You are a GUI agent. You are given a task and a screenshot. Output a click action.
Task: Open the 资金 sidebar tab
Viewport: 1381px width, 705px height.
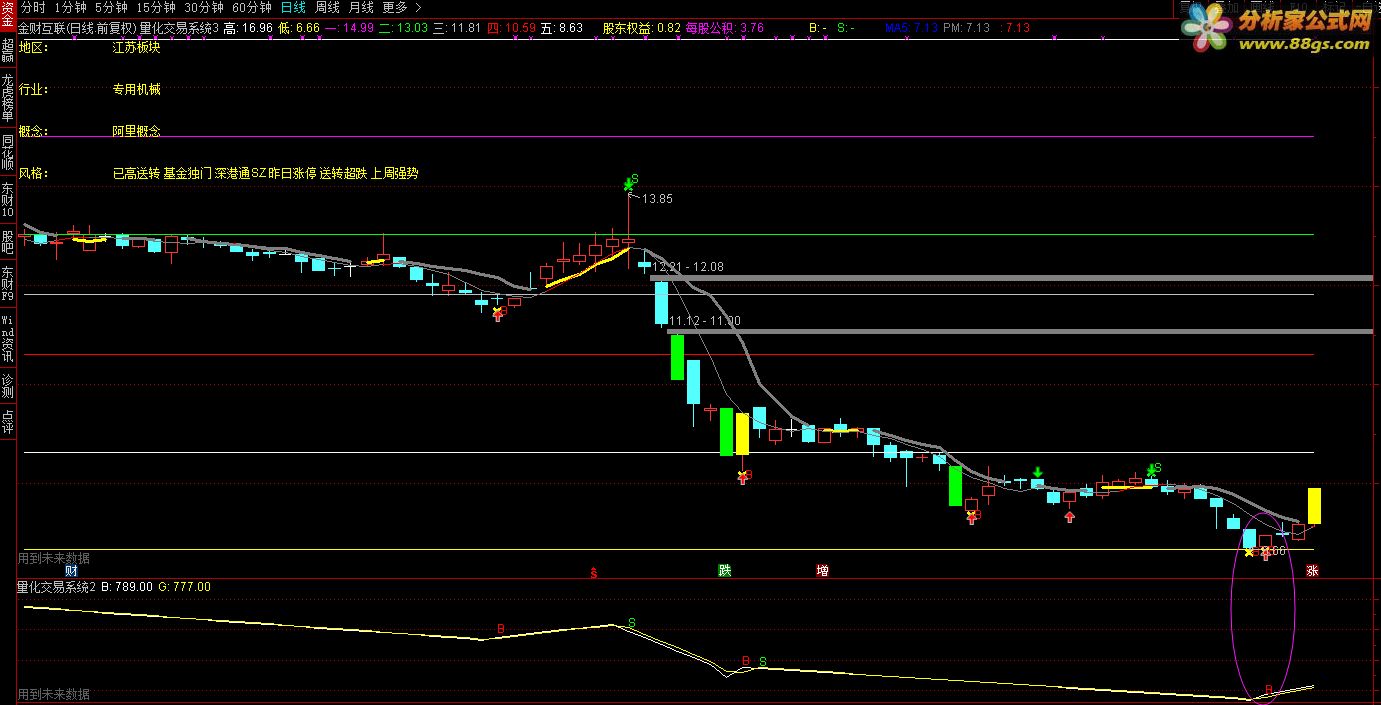click(7, 16)
